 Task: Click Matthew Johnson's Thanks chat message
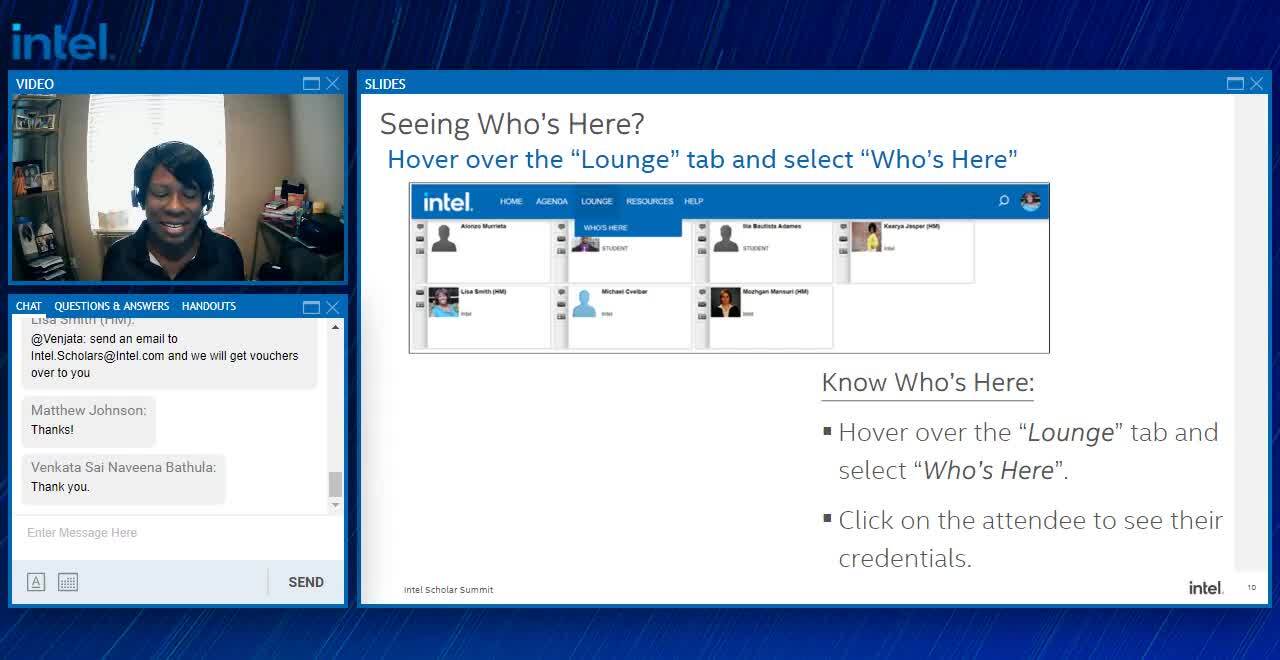[x=88, y=420]
